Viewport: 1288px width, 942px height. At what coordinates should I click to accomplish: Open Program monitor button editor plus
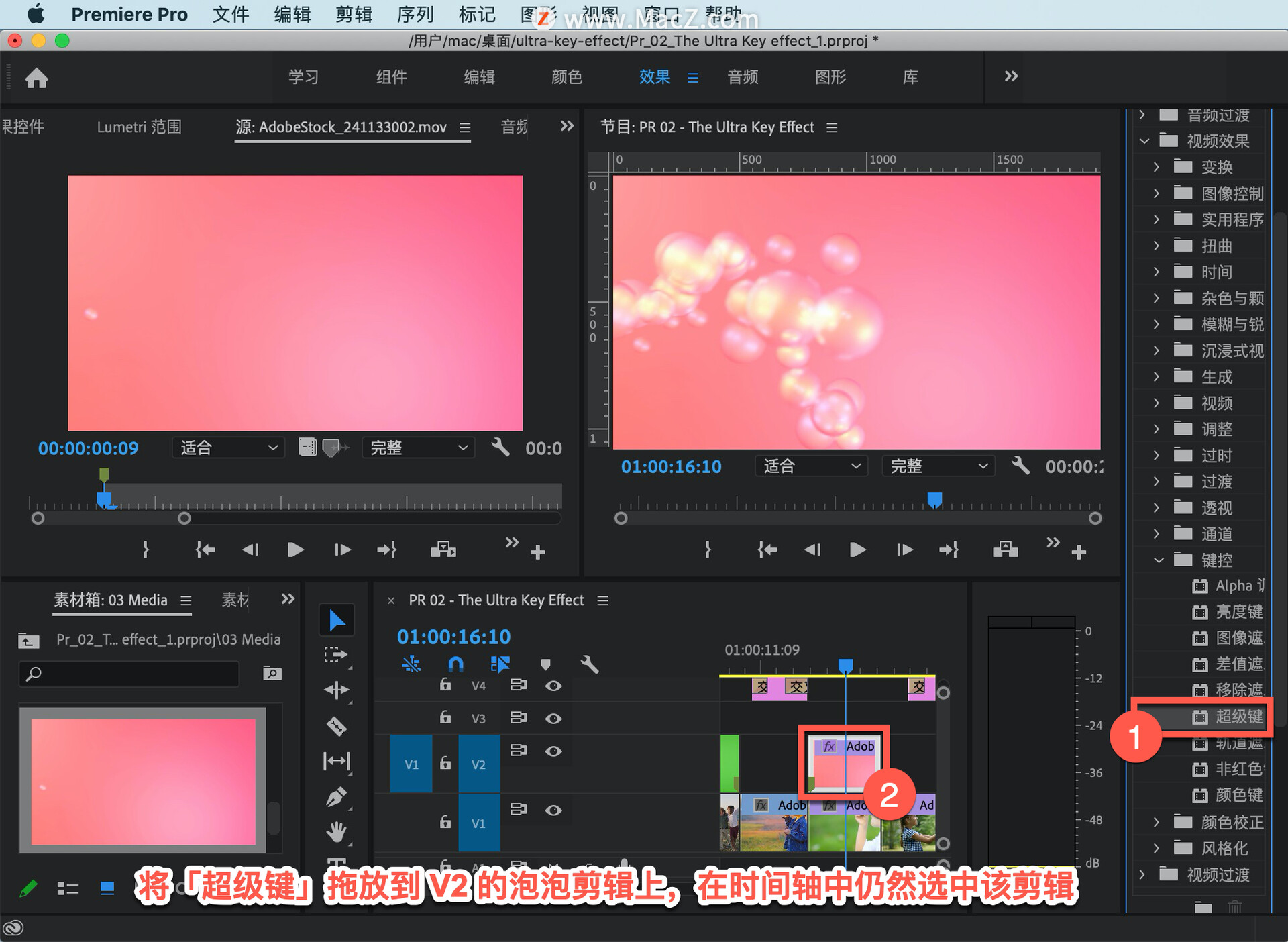(1079, 552)
